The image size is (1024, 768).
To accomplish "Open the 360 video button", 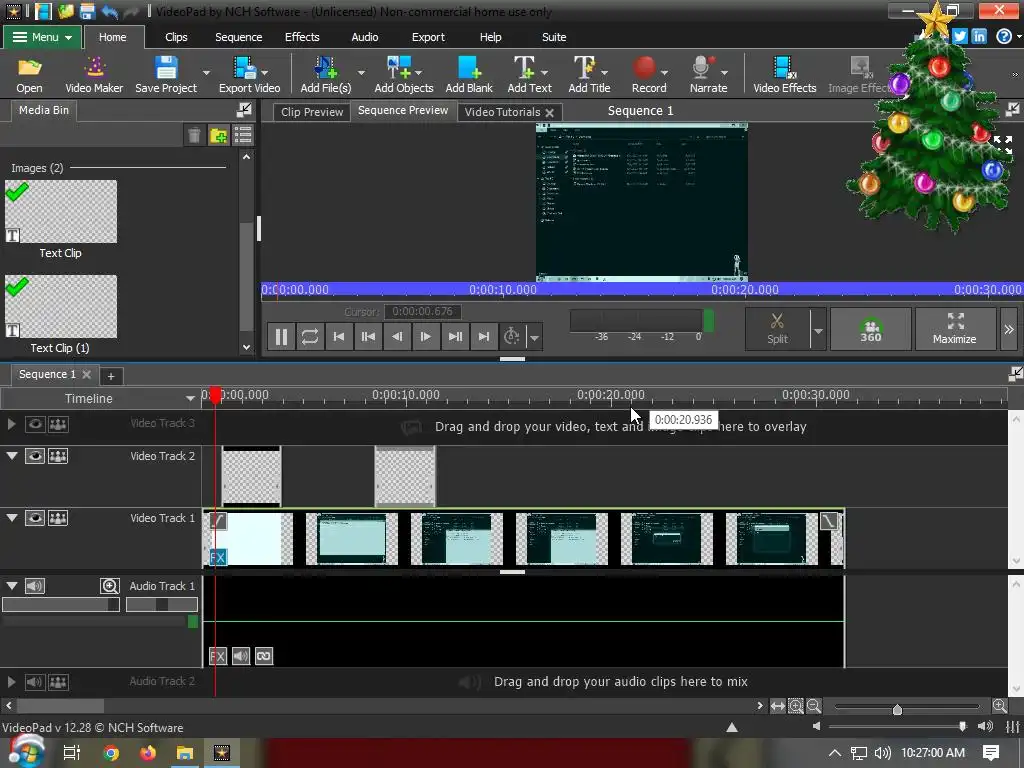I will pos(871,328).
